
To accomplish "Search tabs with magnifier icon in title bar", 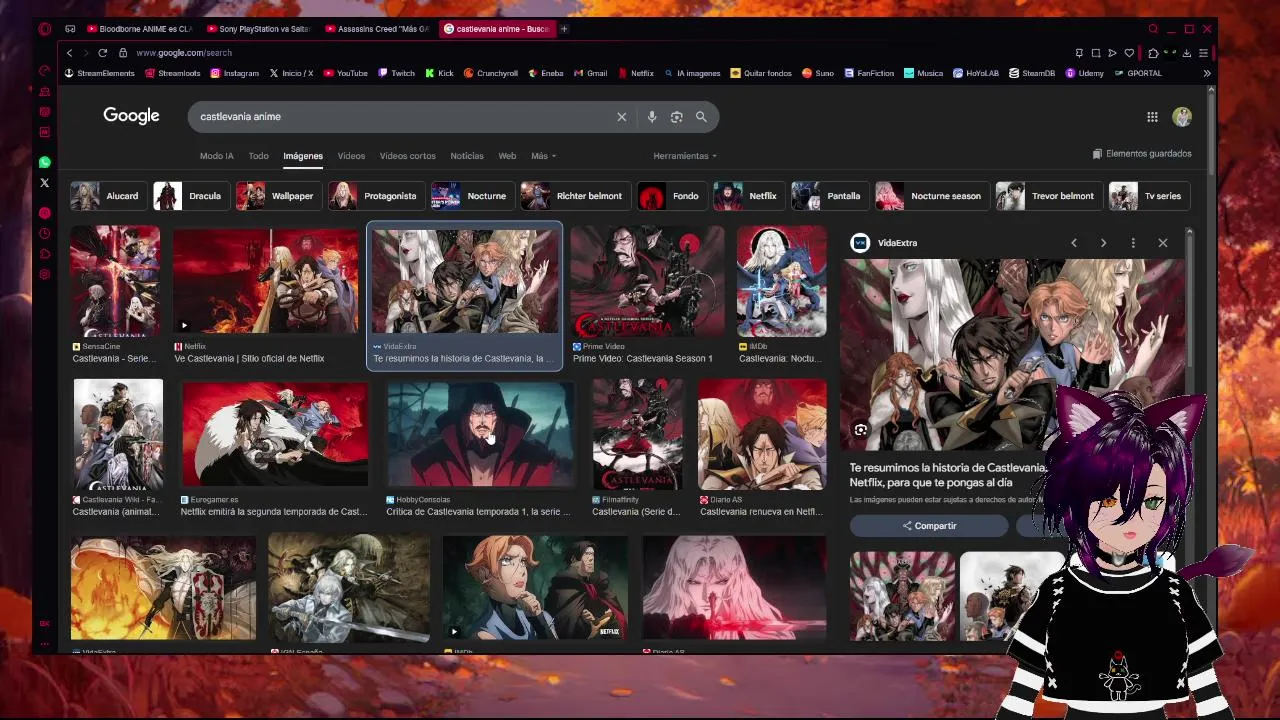I will 1153,29.
